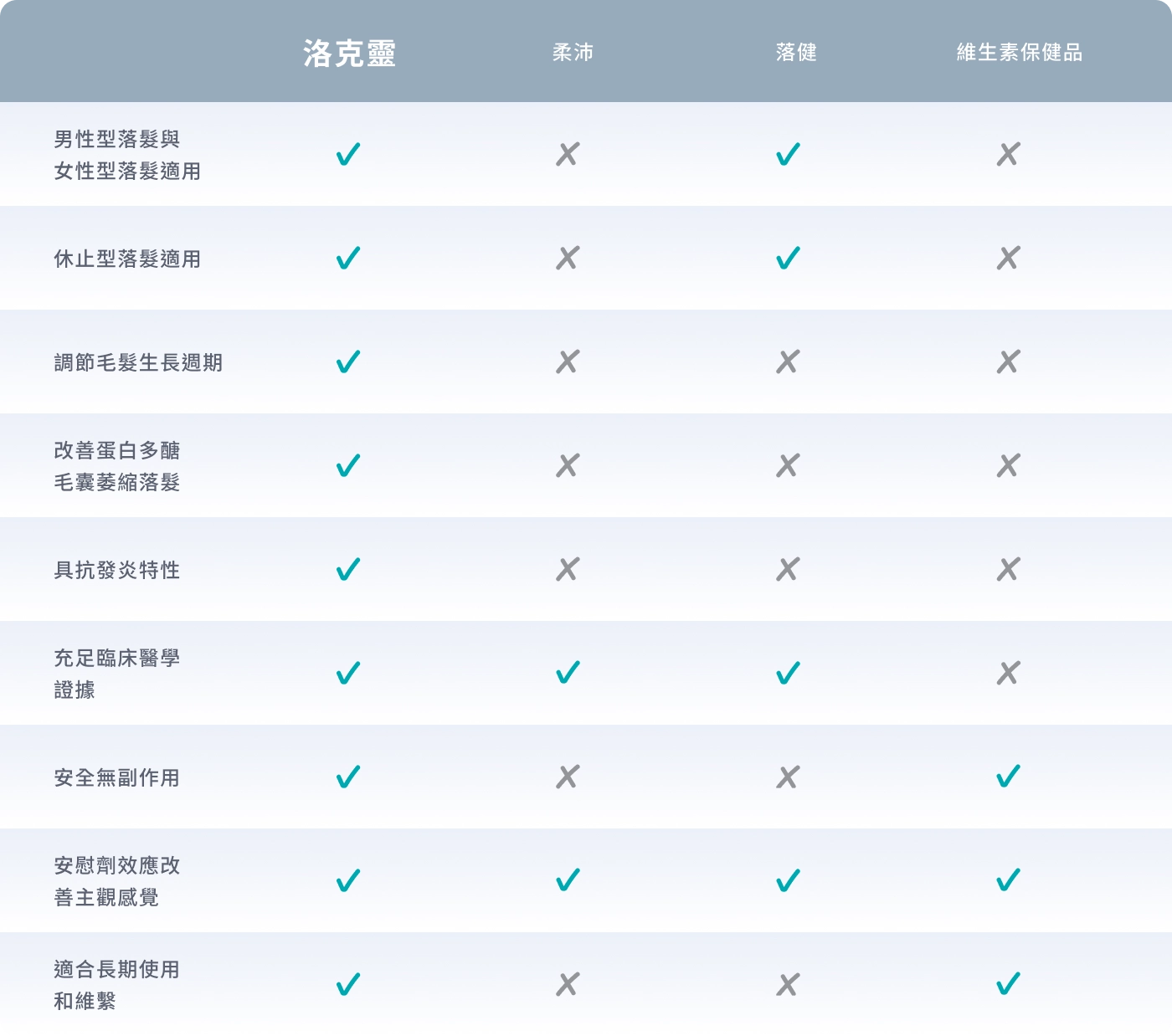Click 洛克靈 checkmark in 調節毛髮生長週期 row
This screenshot has height=1036, width=1172.
tap(348, 362)
